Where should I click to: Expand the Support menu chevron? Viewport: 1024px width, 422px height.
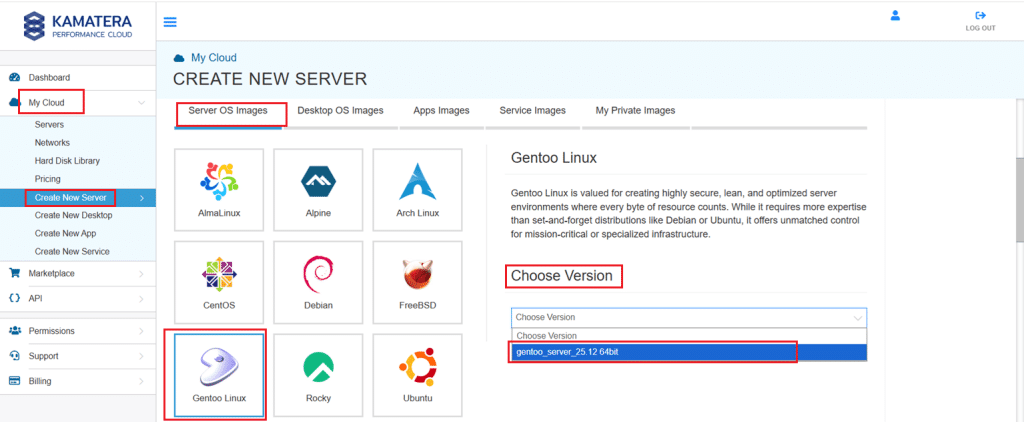click(x=142, y=356)
